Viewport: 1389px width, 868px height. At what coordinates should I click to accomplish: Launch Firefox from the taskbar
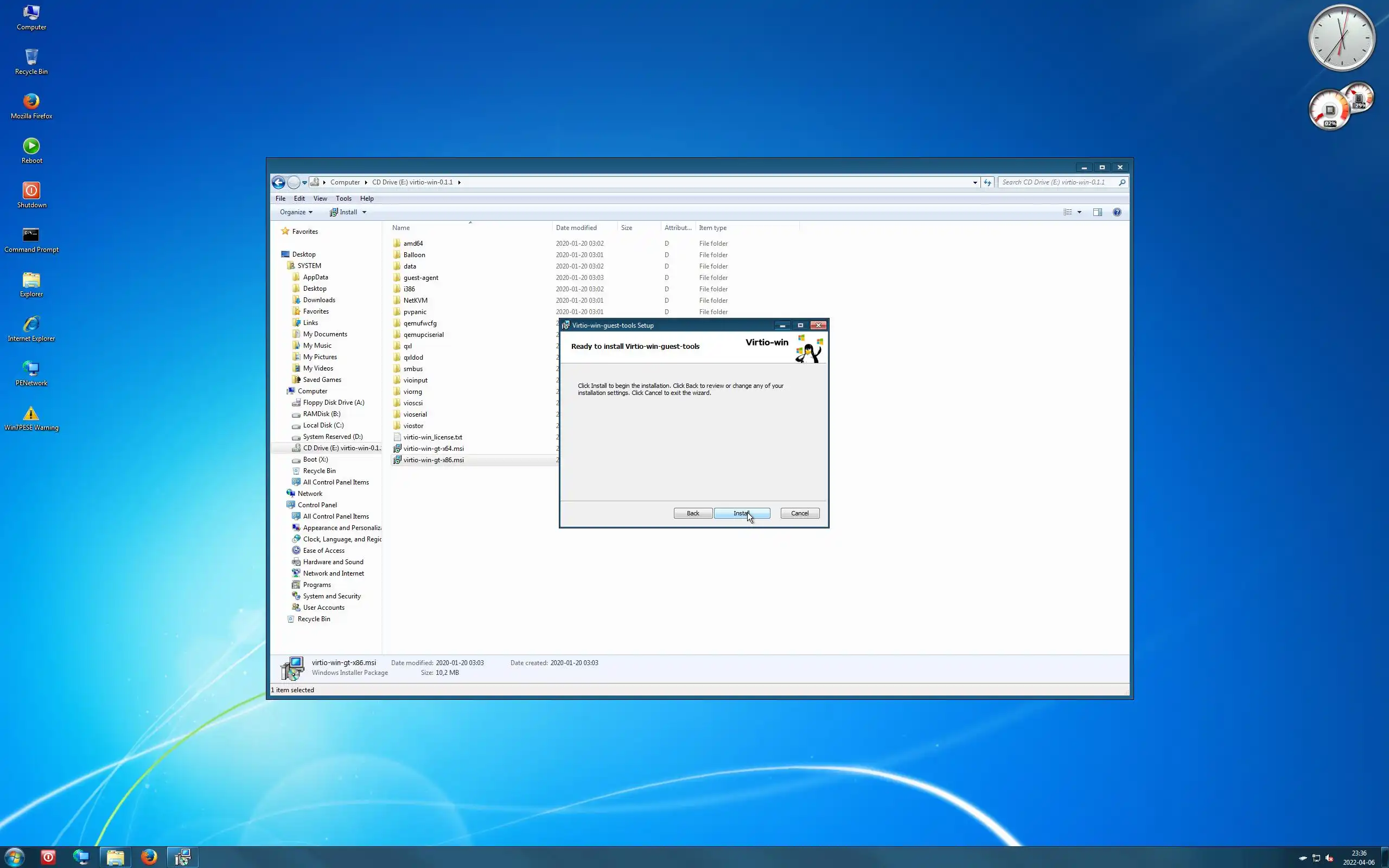pos(149,857)
